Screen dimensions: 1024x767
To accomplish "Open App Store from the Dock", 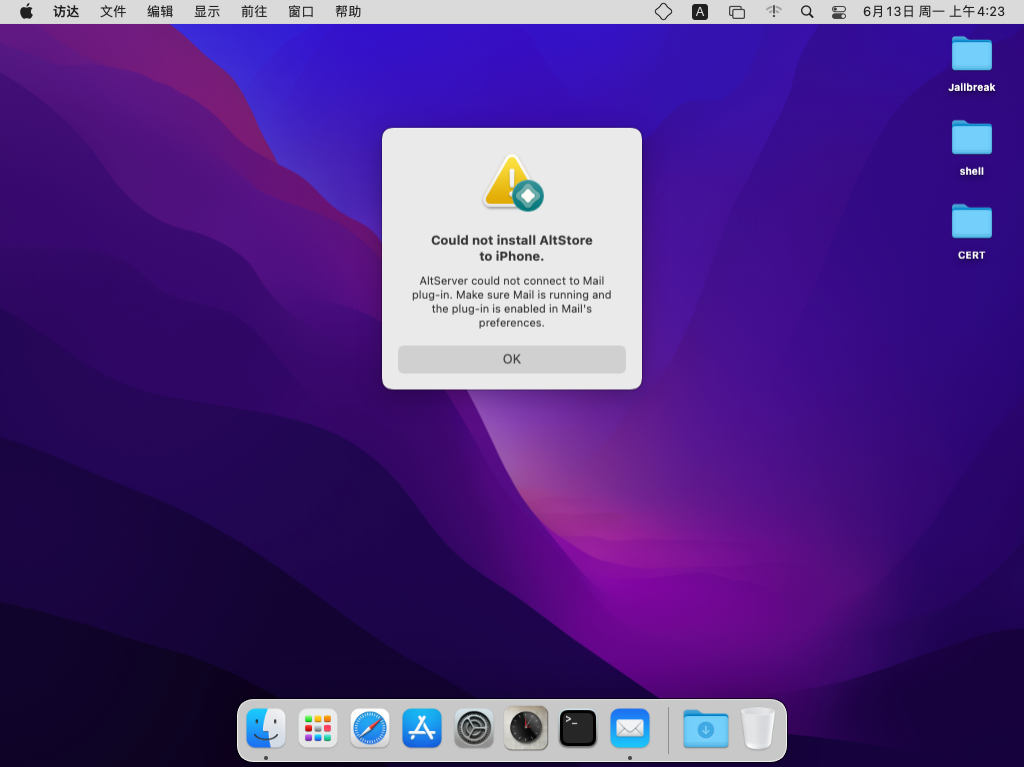I will pyautogui.click(x=422, y=728).
